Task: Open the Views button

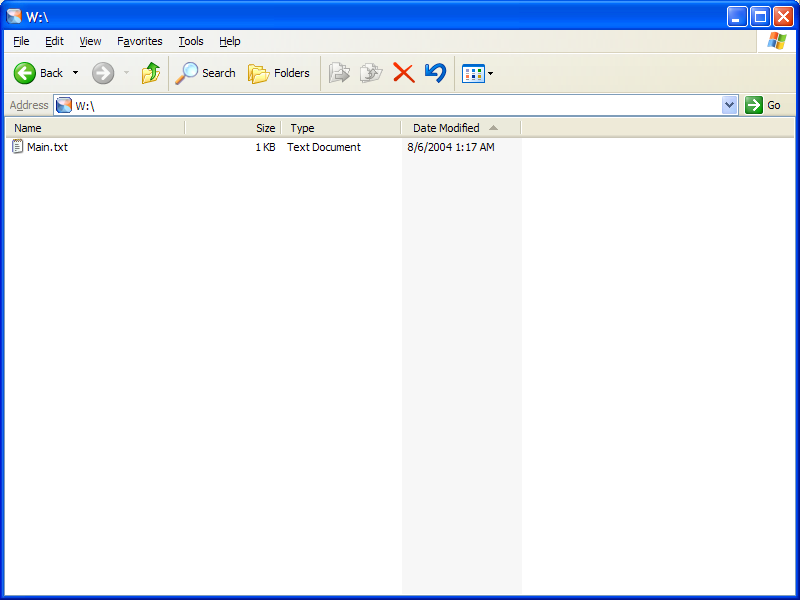Action: point(473,73)
